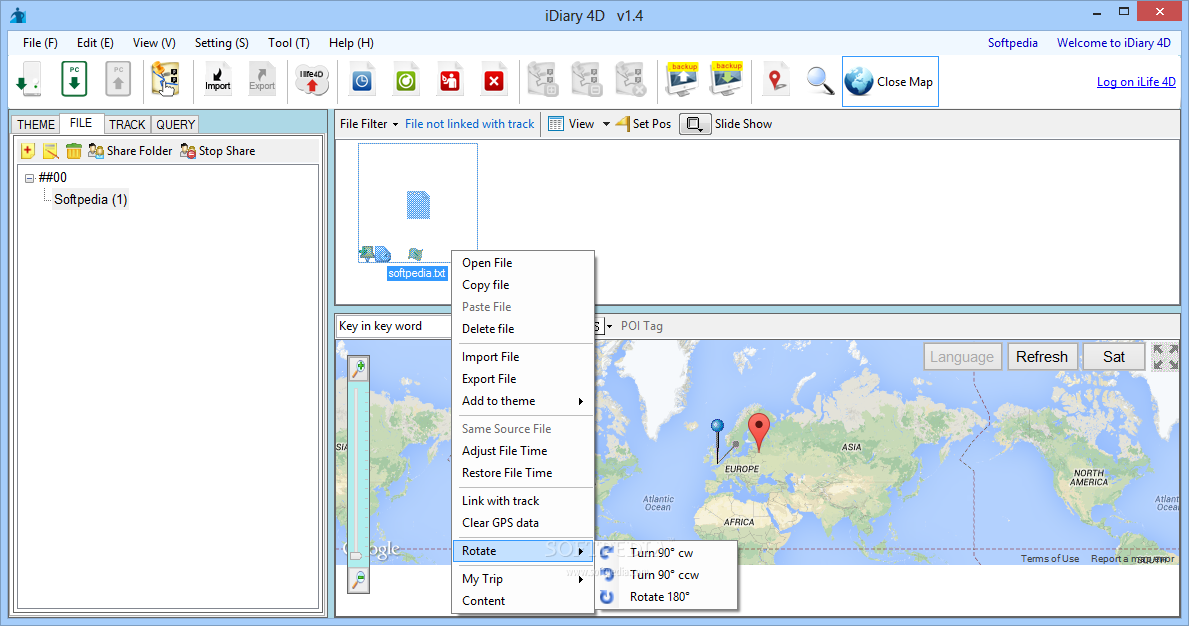Image resolution: width=1189 pixels, height=626 pixels.
Task: Click the map Refresh button
Action: tap(1042, 357)
